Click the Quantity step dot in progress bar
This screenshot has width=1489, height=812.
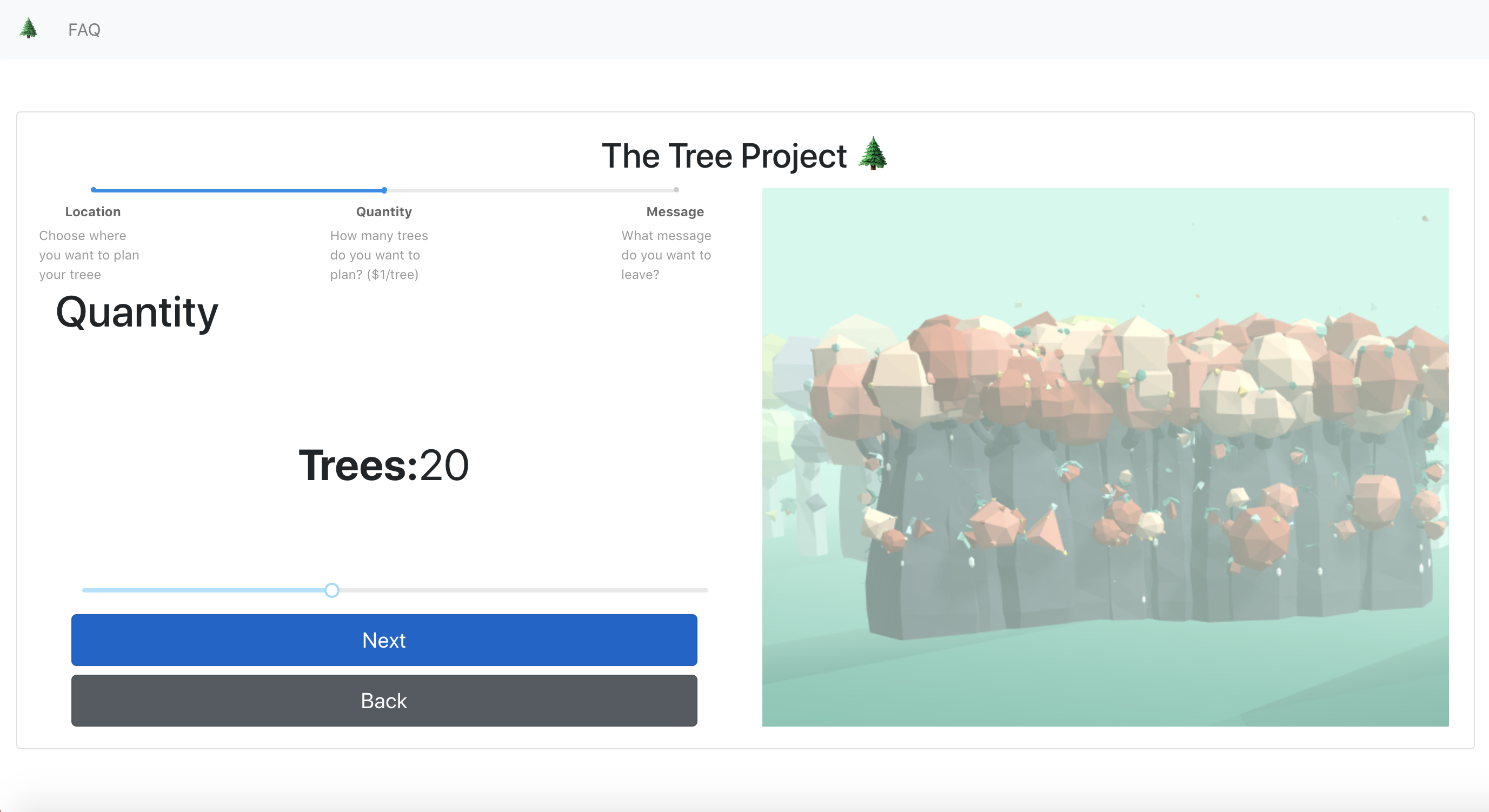click(384, 190)
